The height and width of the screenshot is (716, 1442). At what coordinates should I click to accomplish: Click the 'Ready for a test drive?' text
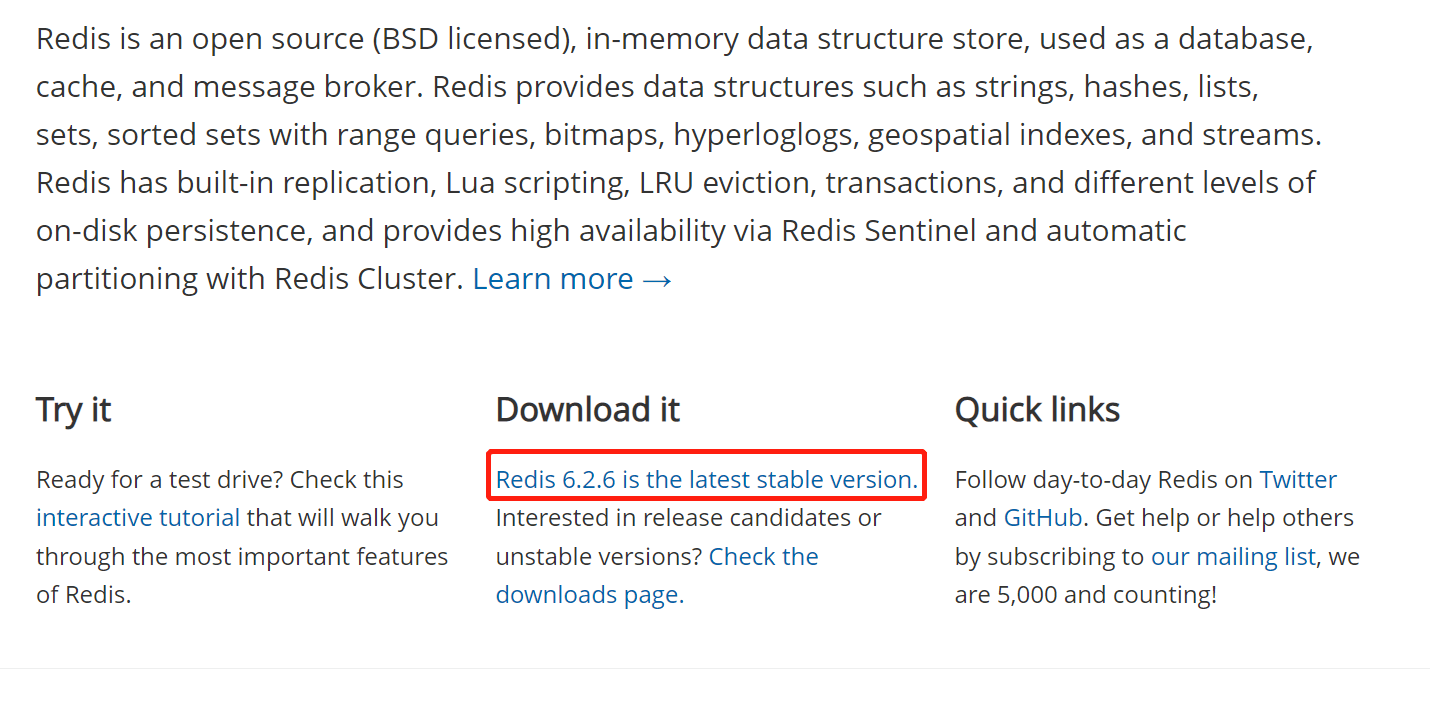click(160, 480)
